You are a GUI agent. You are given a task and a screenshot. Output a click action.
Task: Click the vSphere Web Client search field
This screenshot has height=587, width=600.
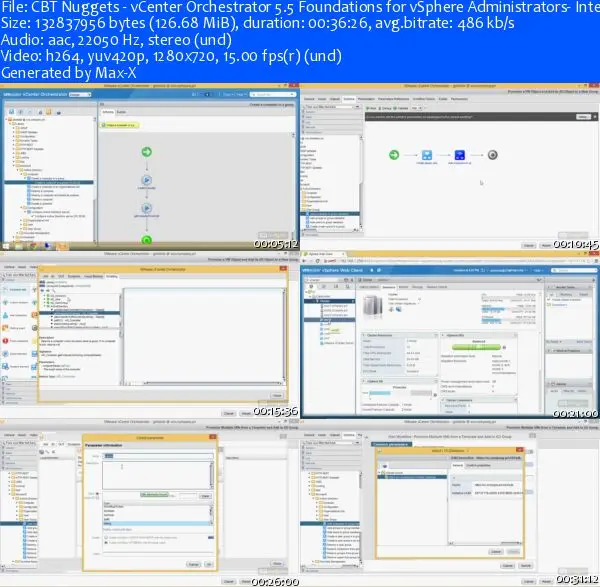click(x=574, y=270)
